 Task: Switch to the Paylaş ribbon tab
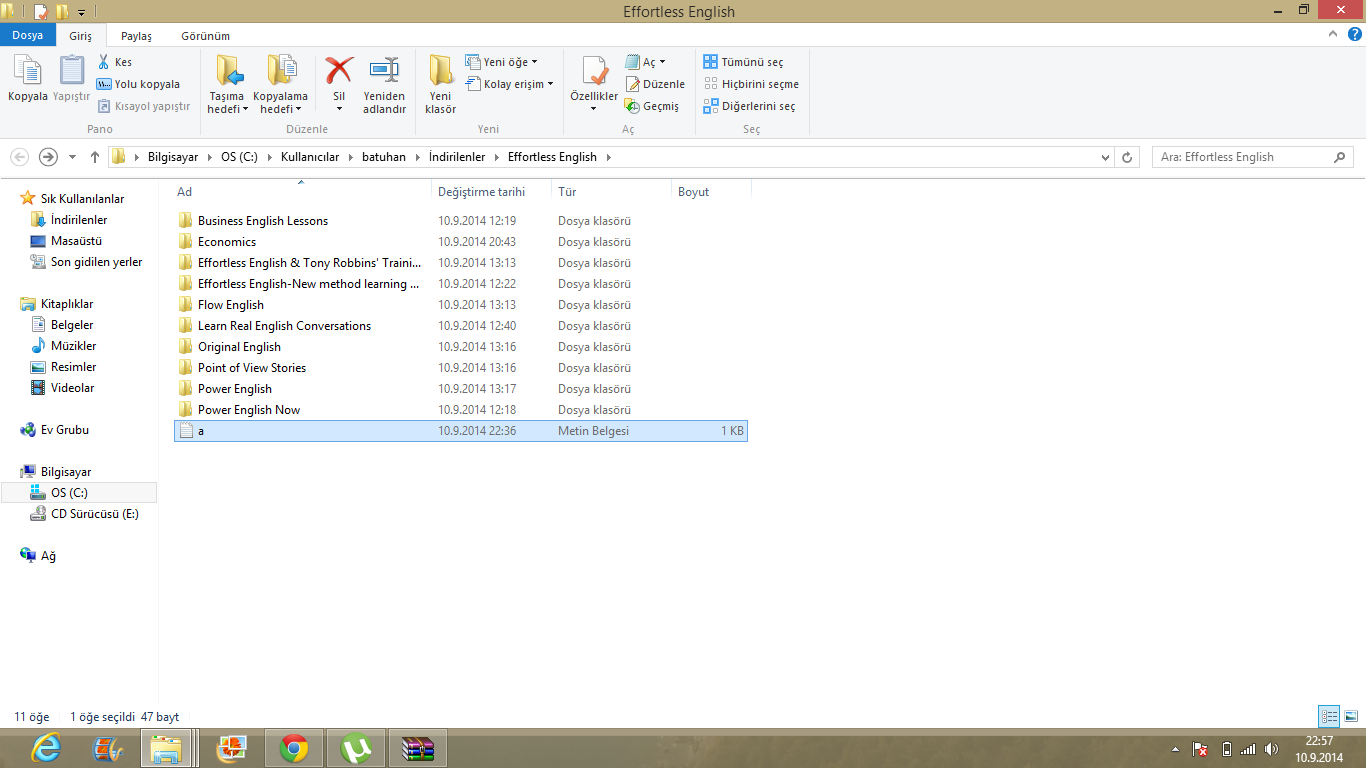click(136, 36)
